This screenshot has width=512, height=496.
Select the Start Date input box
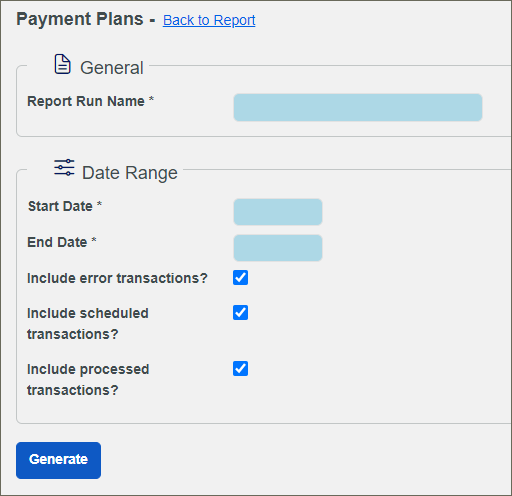[278, 212]
